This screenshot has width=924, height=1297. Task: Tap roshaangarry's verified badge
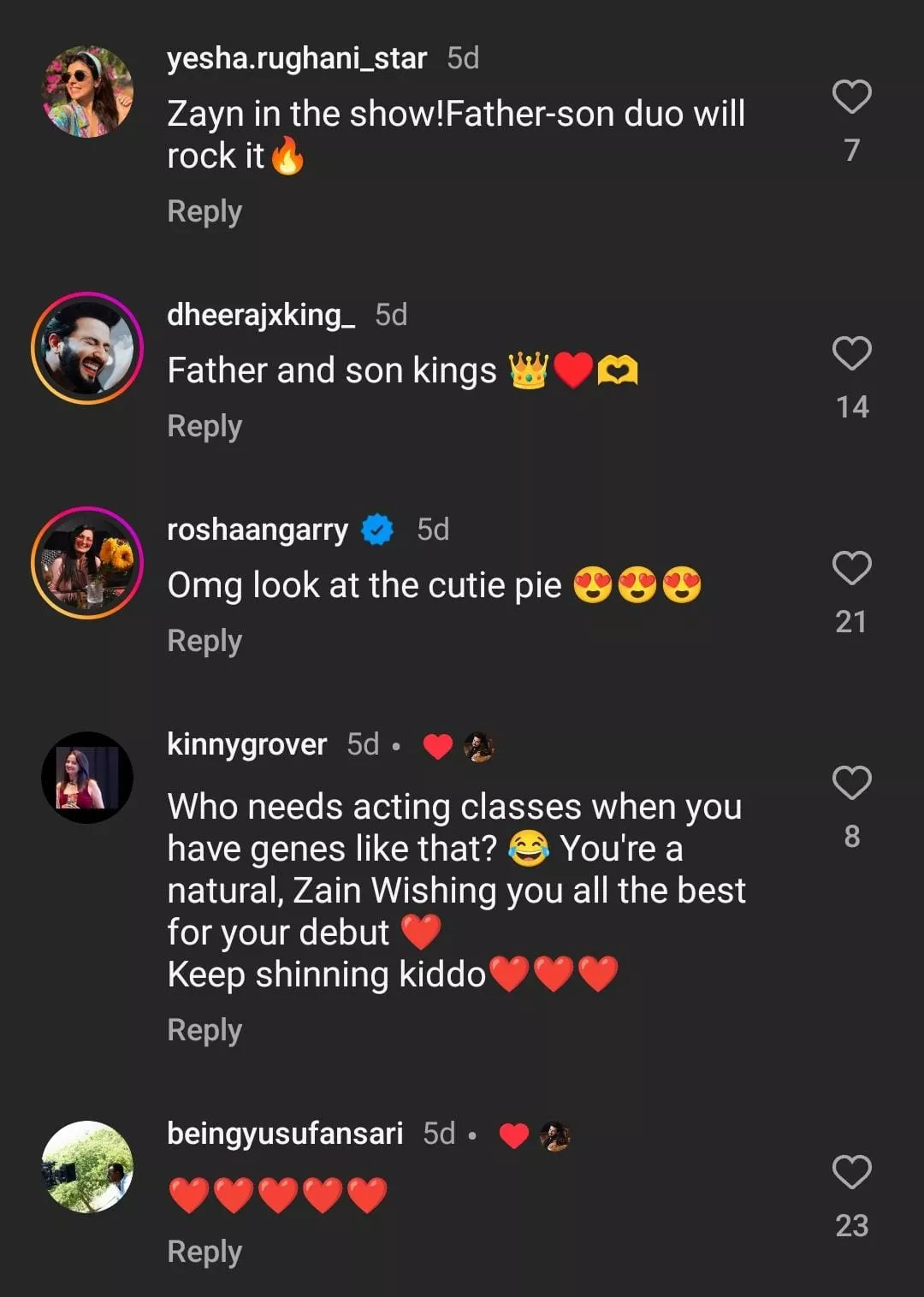tap(377, 530)
